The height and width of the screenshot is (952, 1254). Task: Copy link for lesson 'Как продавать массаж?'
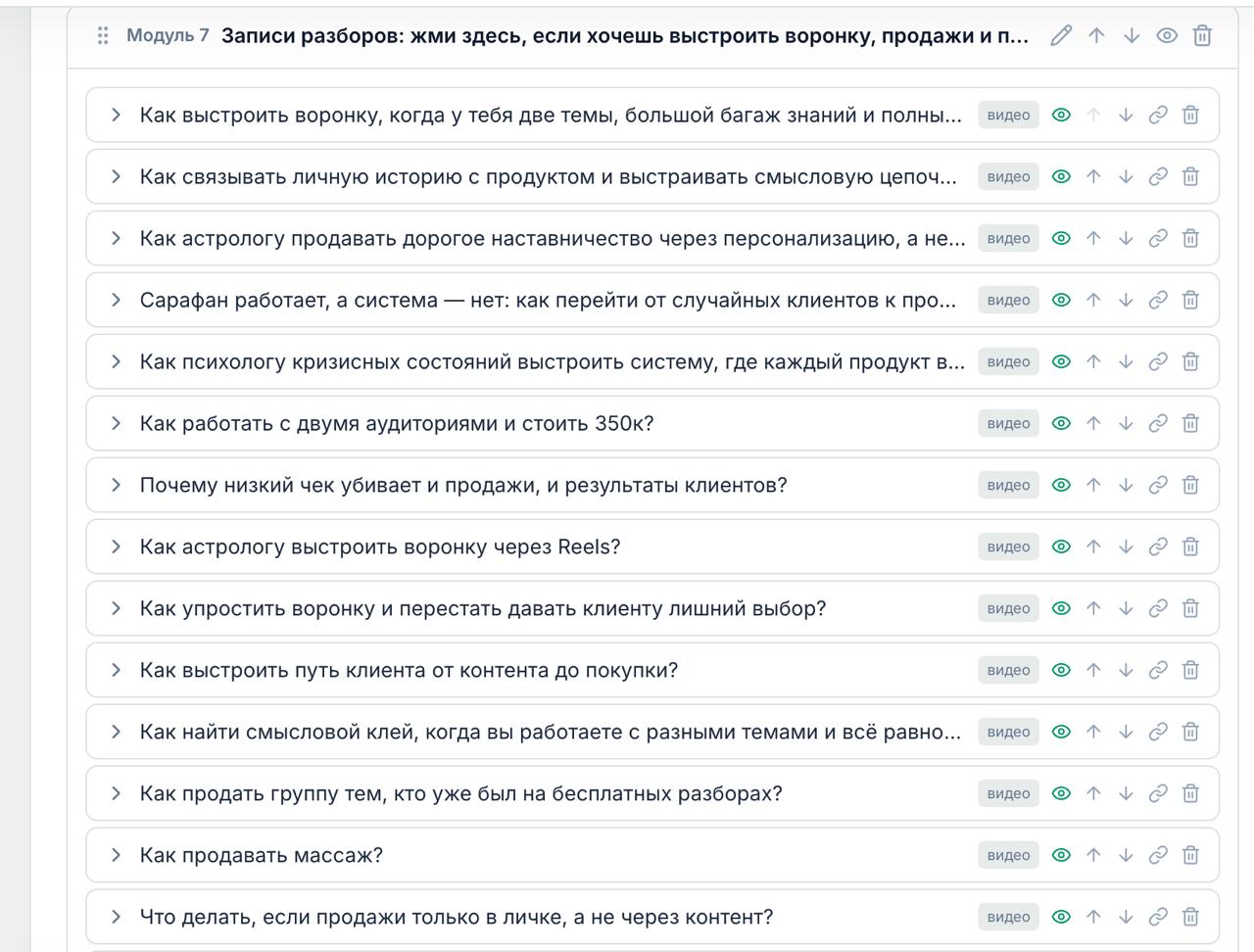1158,855
